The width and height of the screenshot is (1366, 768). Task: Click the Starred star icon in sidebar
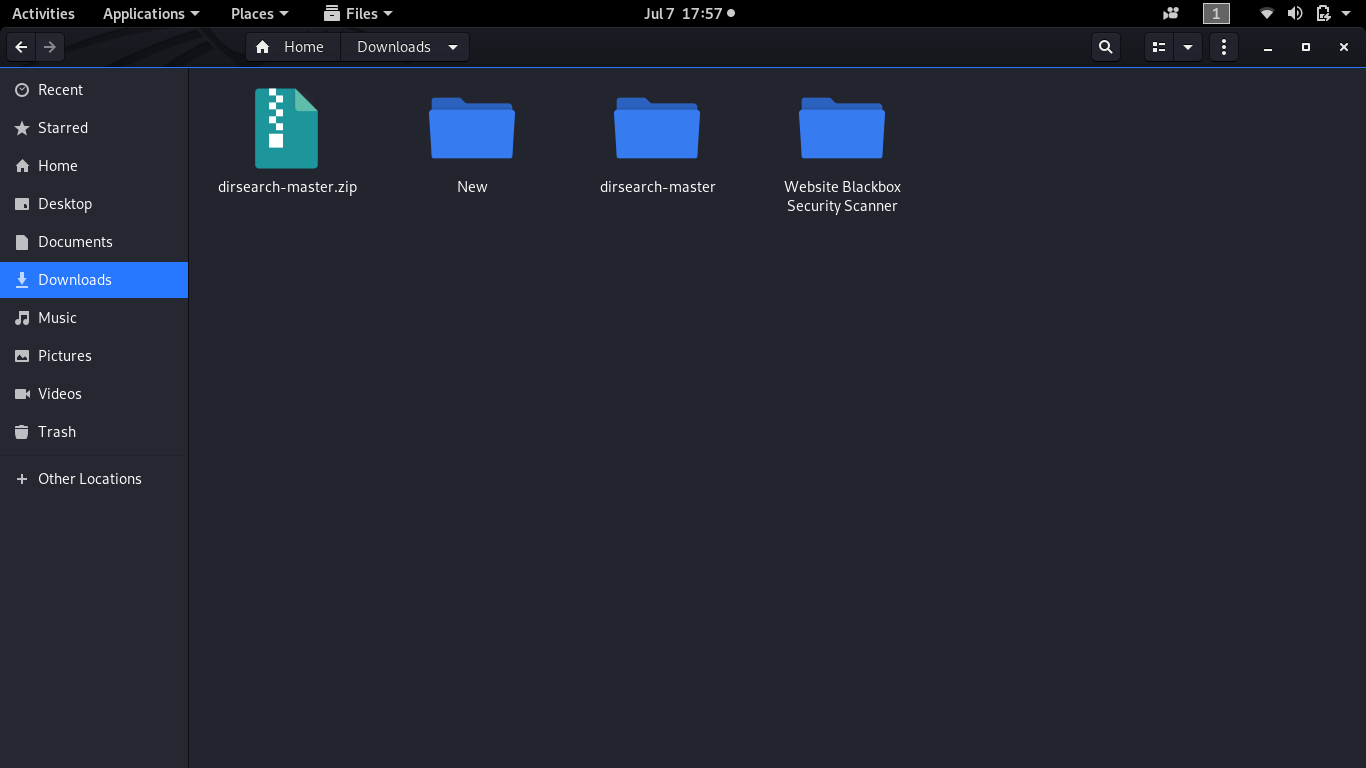coord(22,128)
